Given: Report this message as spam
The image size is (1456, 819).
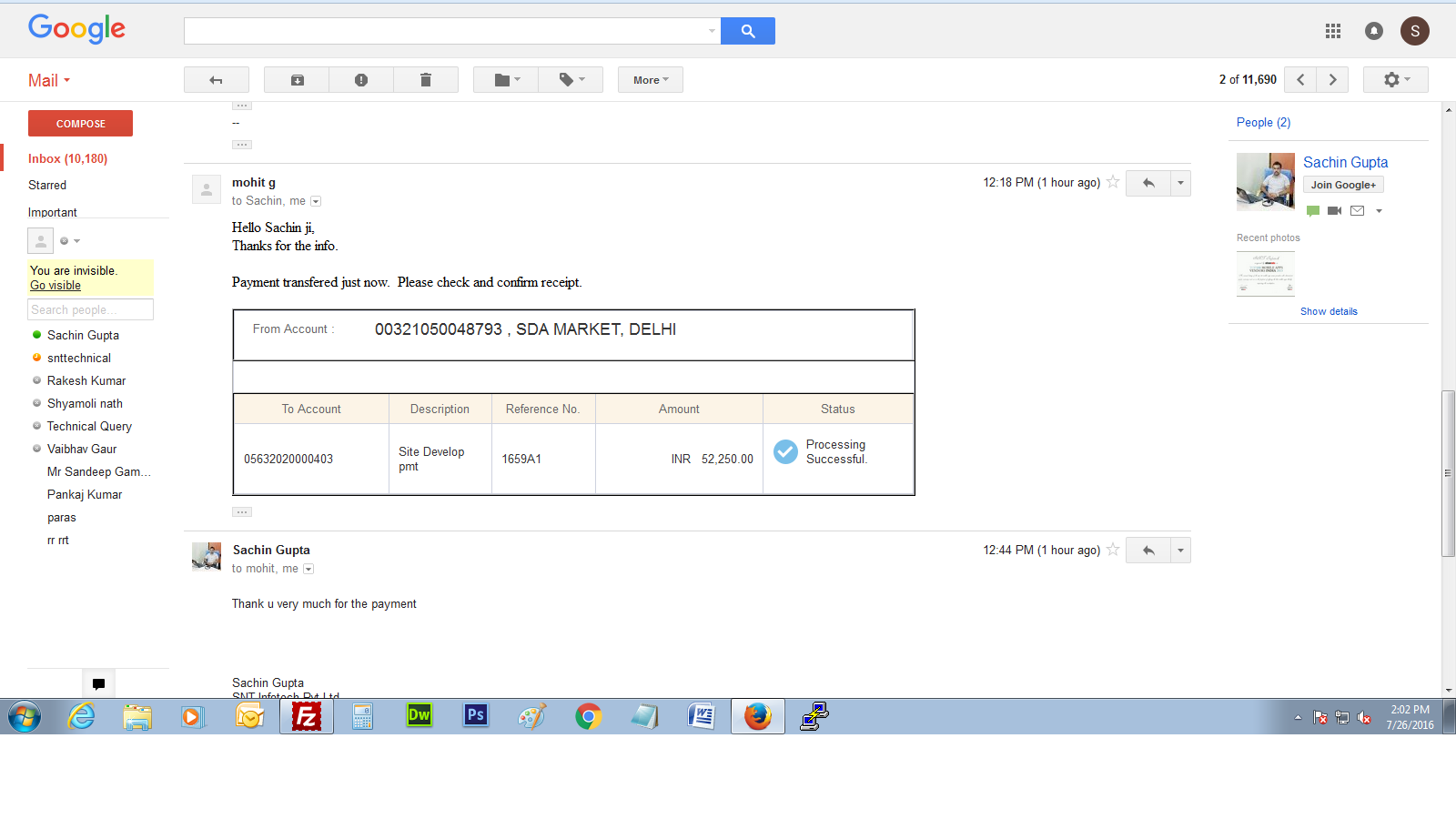Looking at the screenshot, I should coord(361,80).
